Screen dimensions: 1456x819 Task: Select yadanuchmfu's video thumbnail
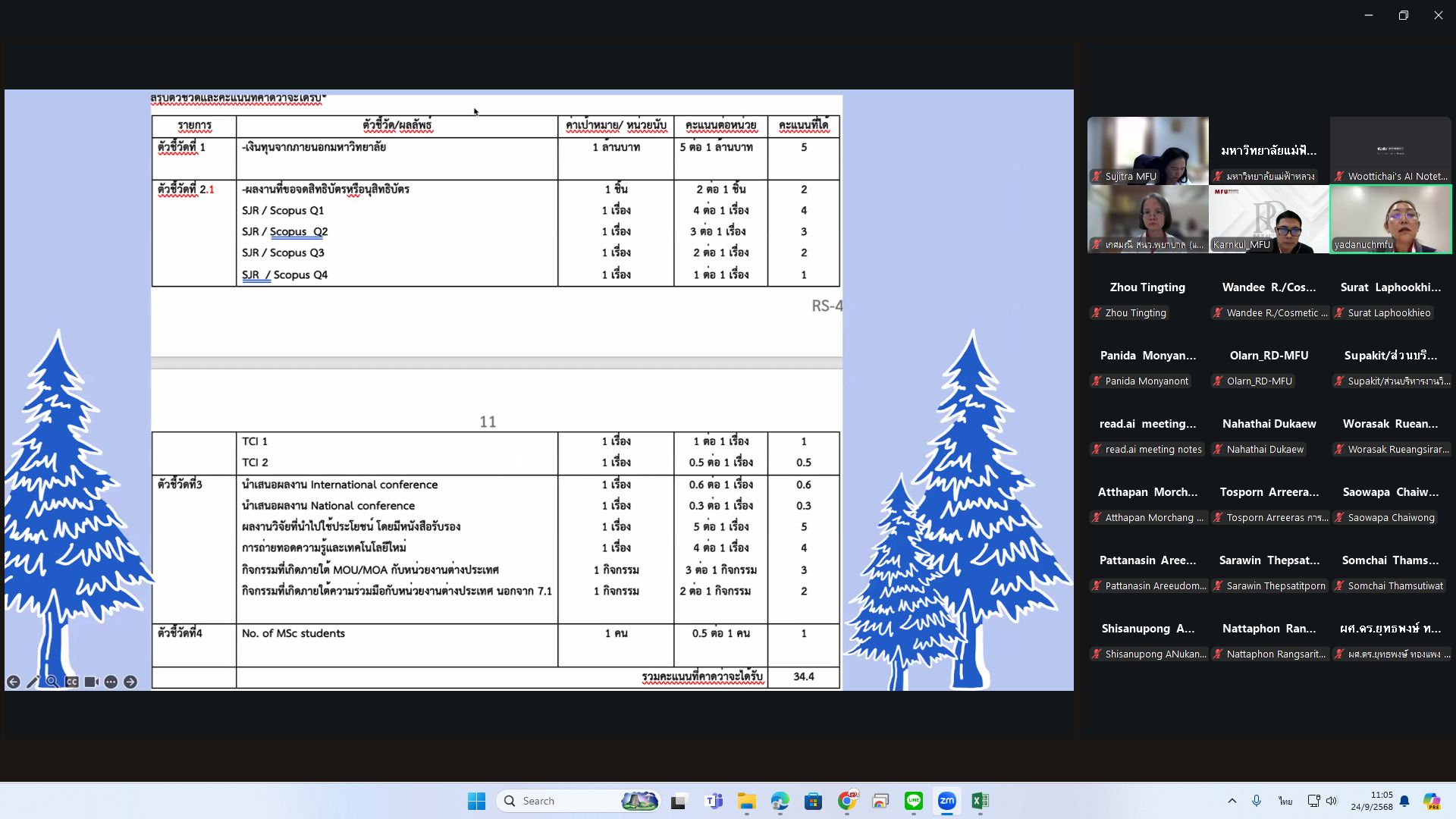click(1390, 219)
